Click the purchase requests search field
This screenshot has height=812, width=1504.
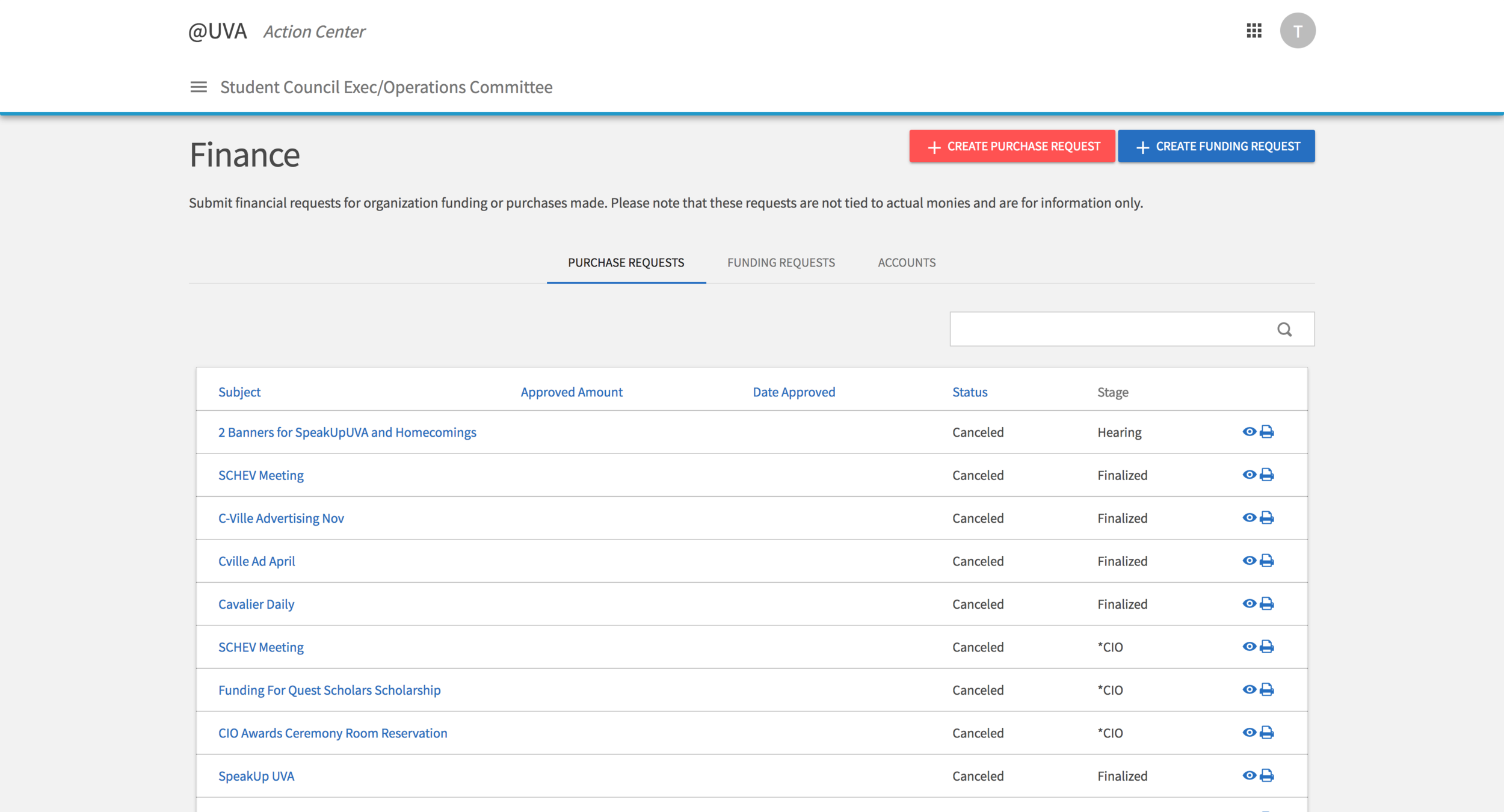click(1132, 329)
